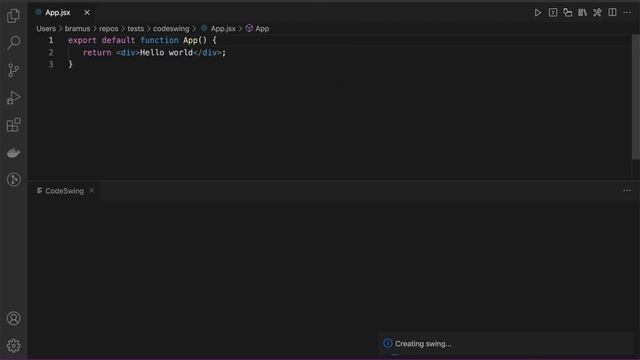
Task: Click the info icon in the notification
Action: pyautogui.click(x=387, y=343)
